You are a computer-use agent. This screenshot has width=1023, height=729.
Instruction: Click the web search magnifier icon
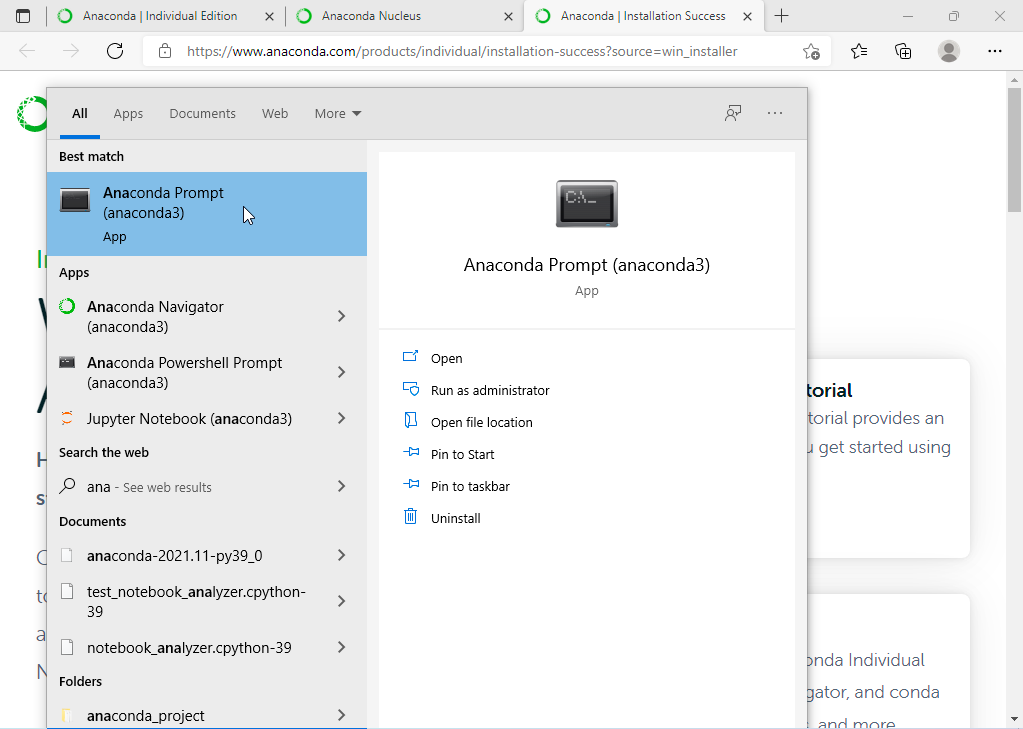pyautogui.click(x=67, y=486)
